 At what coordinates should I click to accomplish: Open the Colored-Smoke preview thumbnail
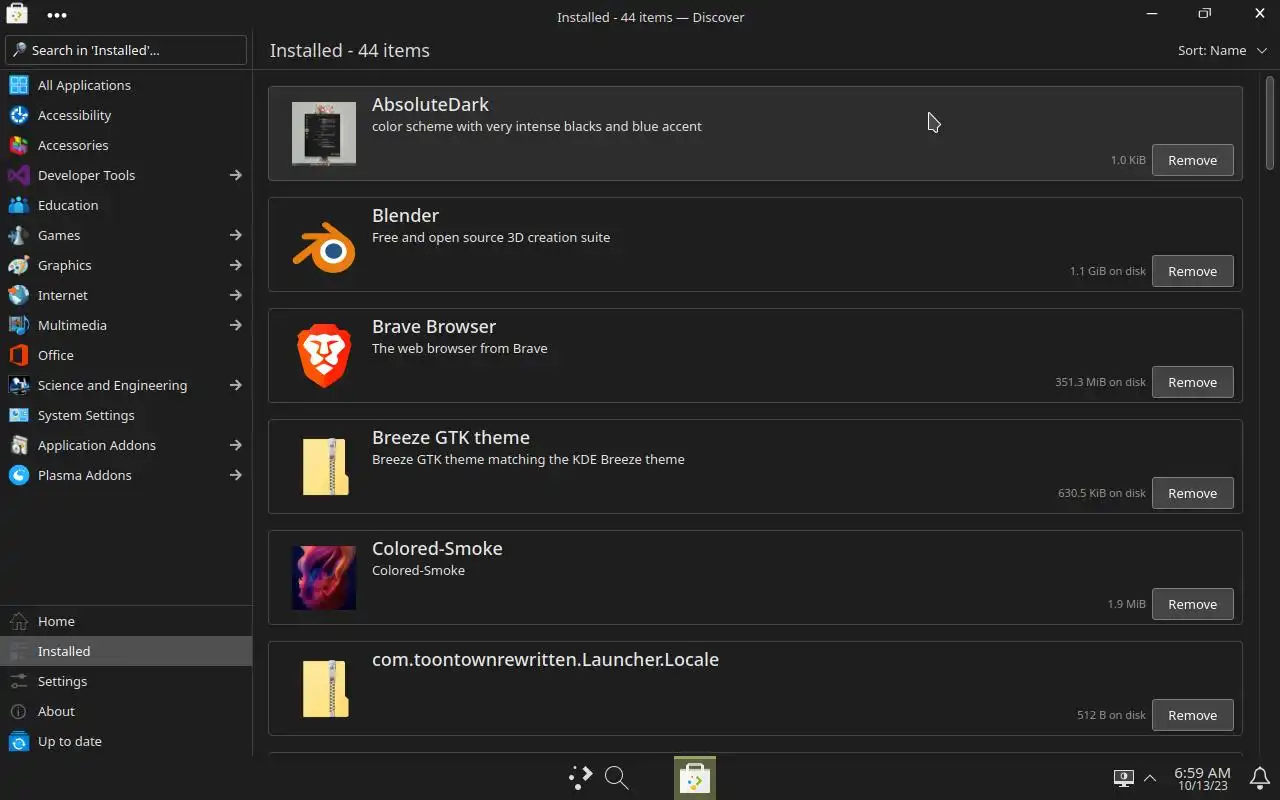(x=324, y=578)
